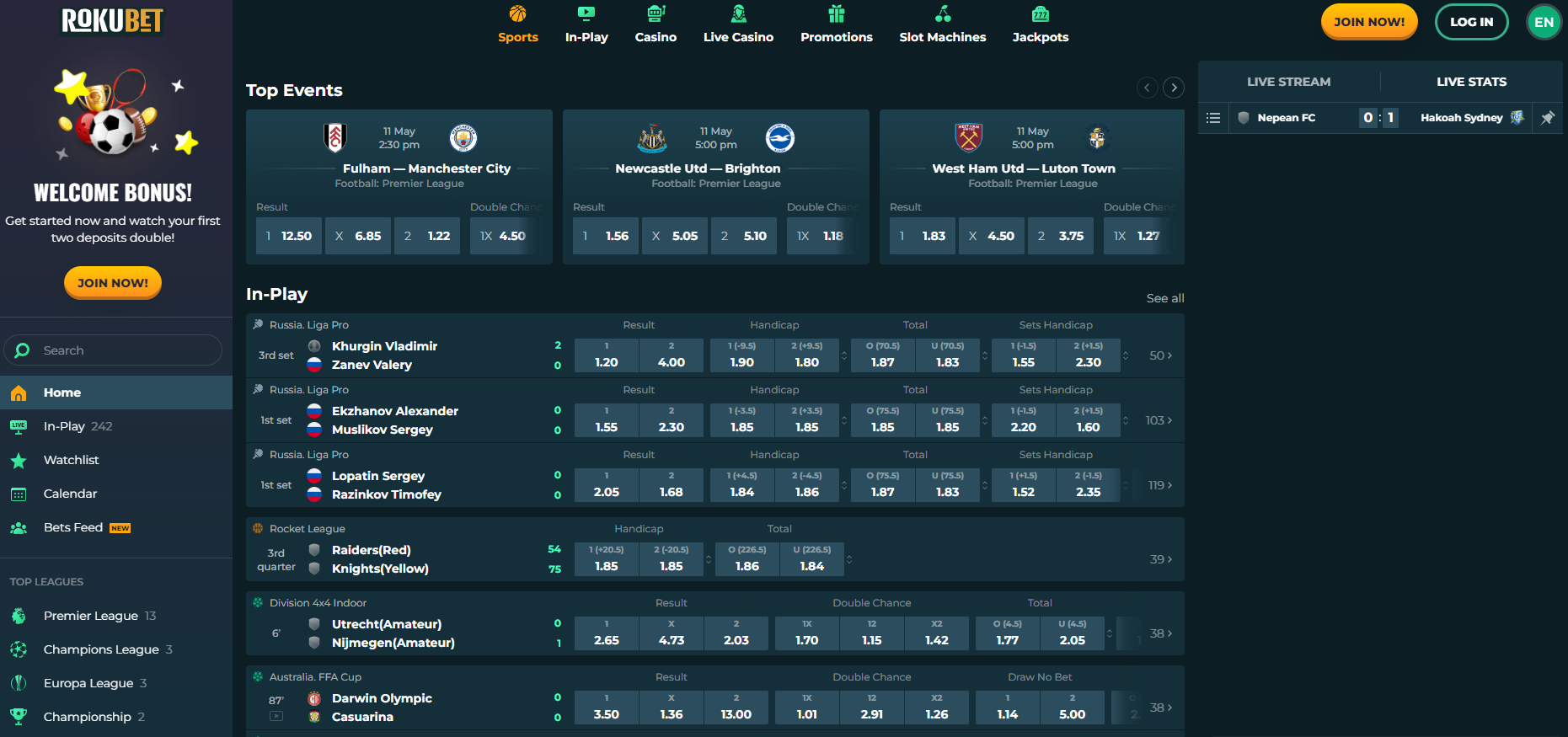Open Total line stepper for Raiders match
The image size is (1568, 737).
tap(849, 559)
